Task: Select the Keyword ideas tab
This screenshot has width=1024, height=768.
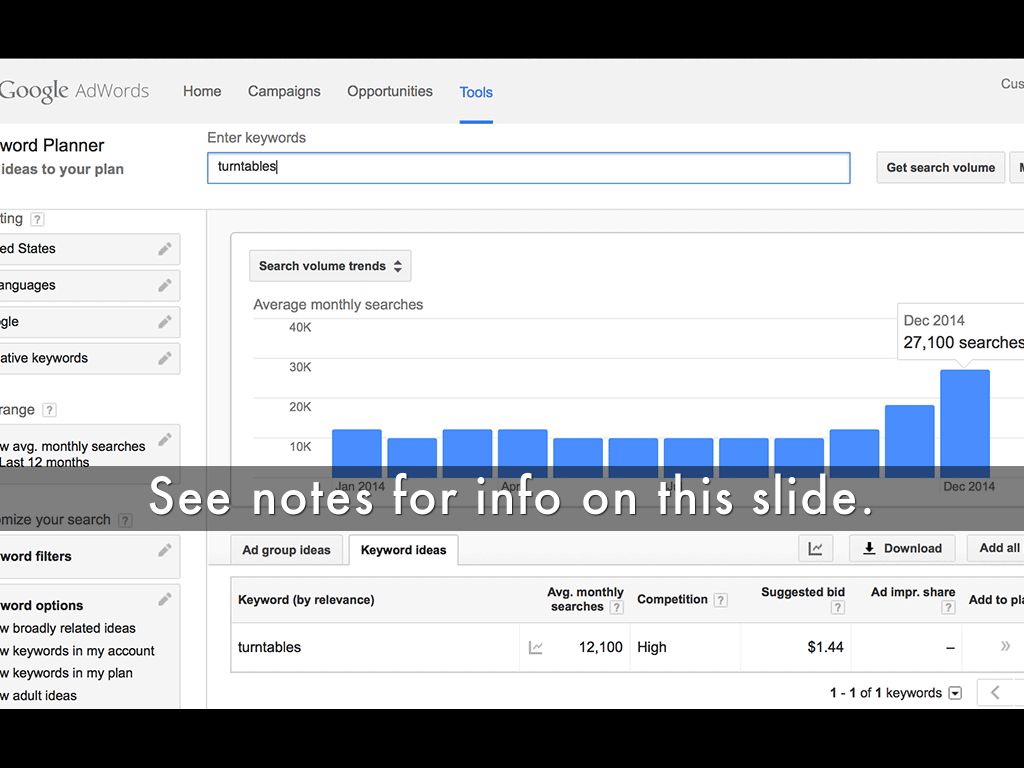Action: click(x=403, y=550)
